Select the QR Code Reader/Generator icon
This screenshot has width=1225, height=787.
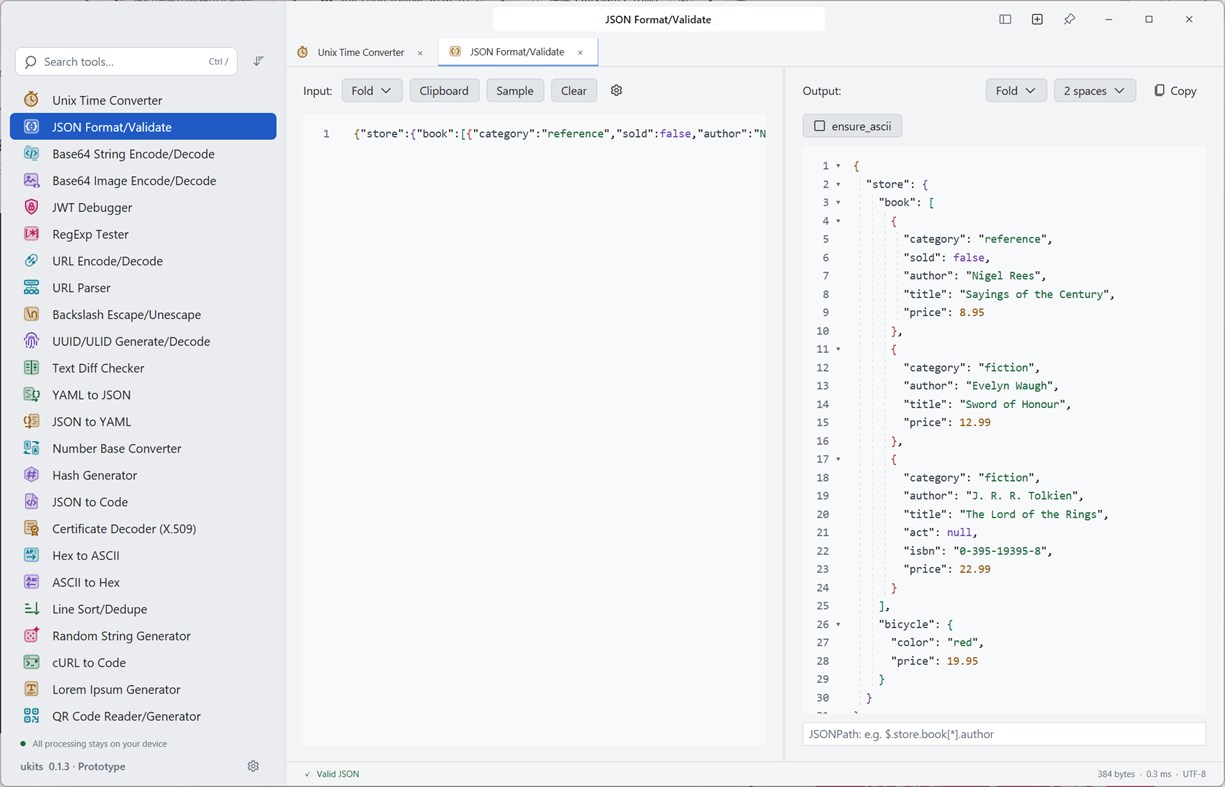32,716
